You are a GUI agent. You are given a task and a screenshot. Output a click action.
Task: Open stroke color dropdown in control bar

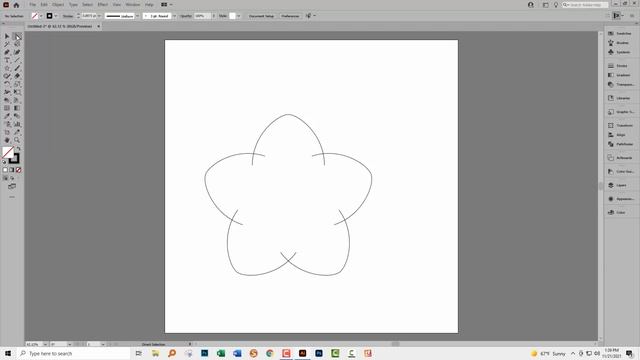click(x=56, y=16)
